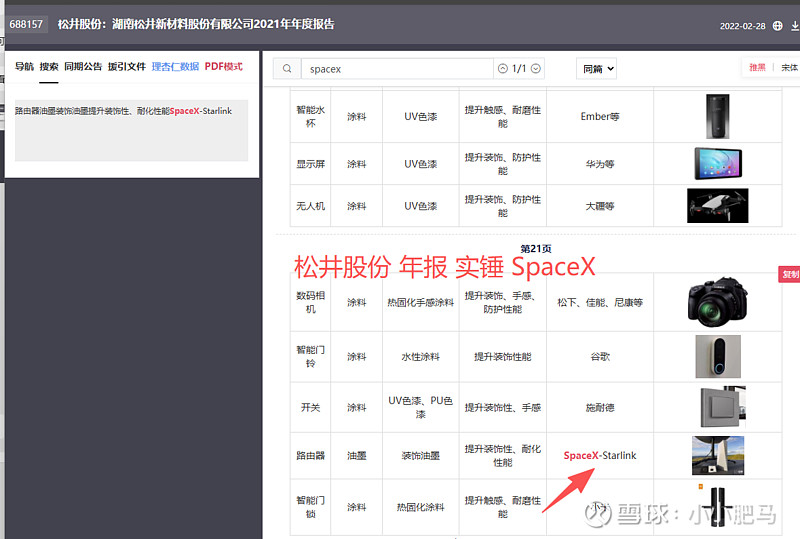Click the 水性涂料 cell

(x=420, y=356)
